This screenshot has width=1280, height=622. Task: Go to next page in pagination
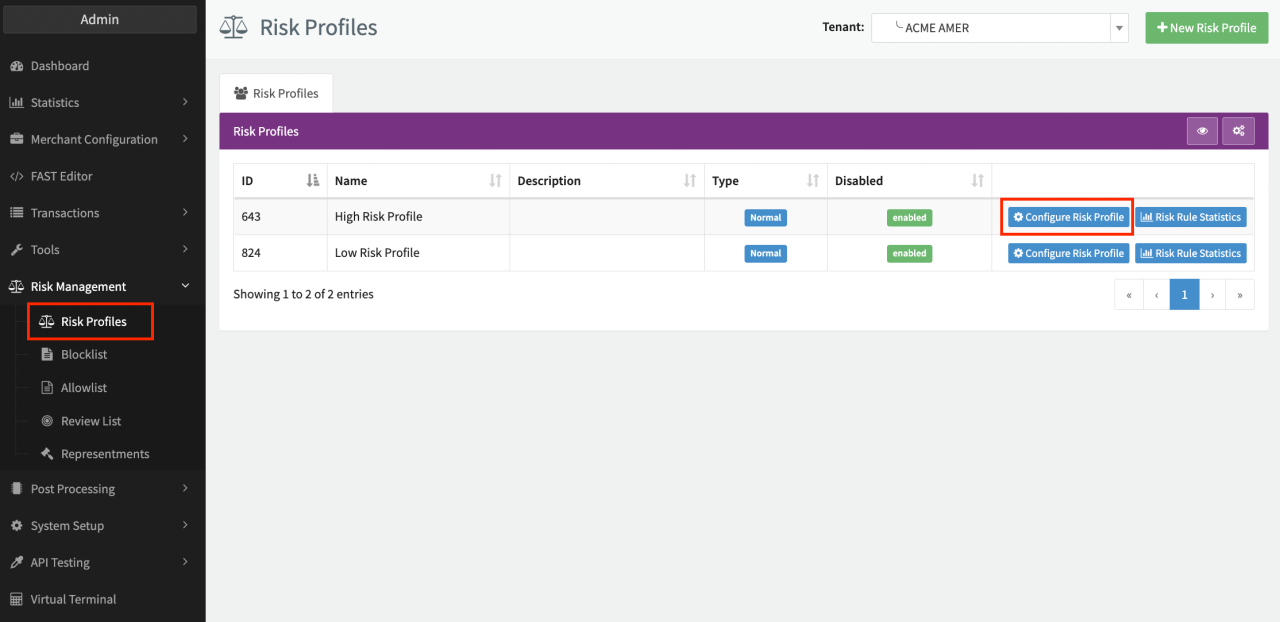tap(1212, 295)
